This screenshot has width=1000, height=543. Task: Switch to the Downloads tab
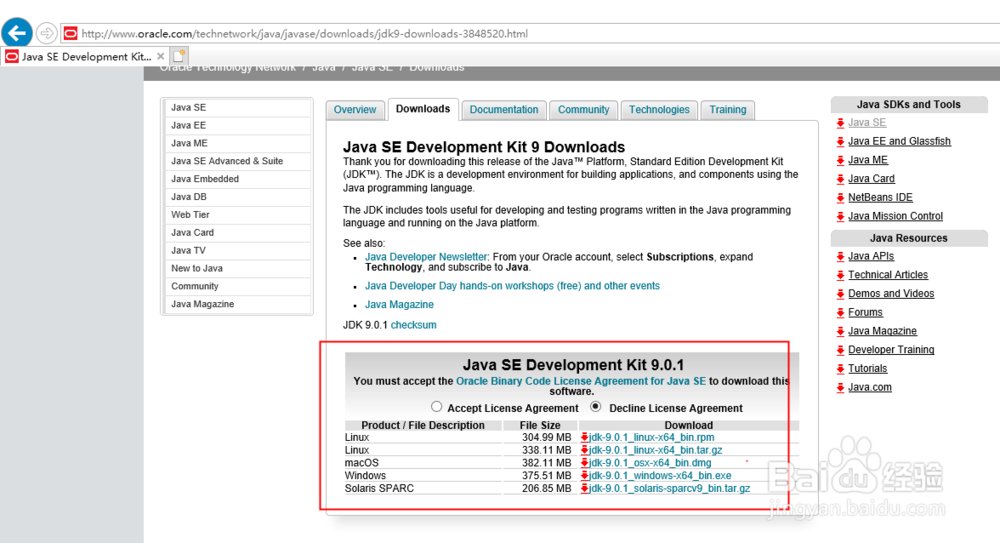click(x=423, y=109)
